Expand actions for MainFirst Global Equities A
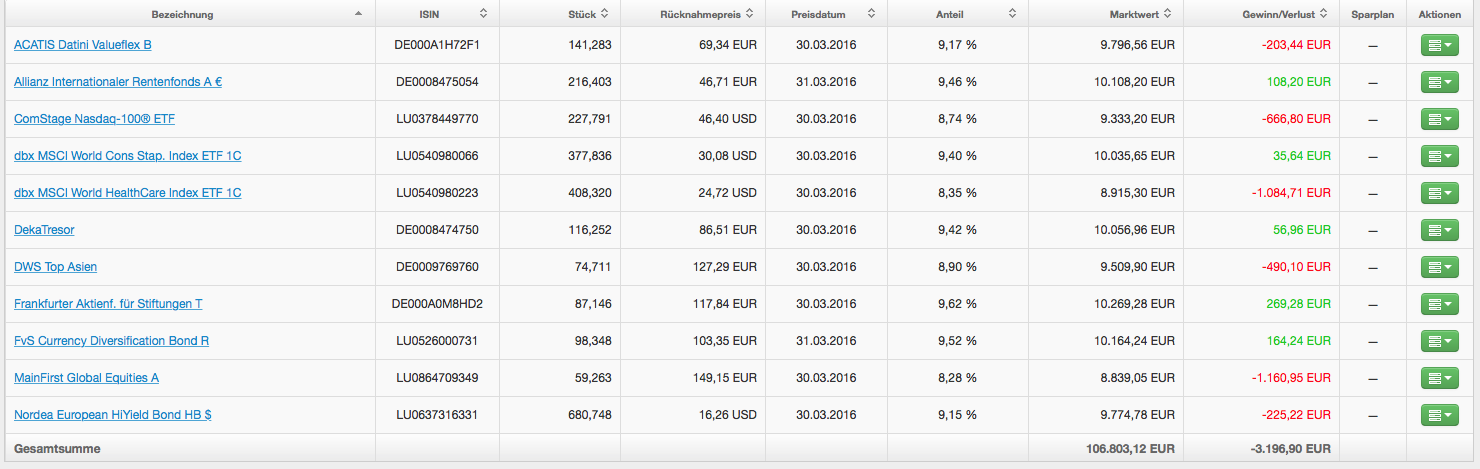Image resolution: width=1480 pixels, height=469 pixels. pos(1439,378)
